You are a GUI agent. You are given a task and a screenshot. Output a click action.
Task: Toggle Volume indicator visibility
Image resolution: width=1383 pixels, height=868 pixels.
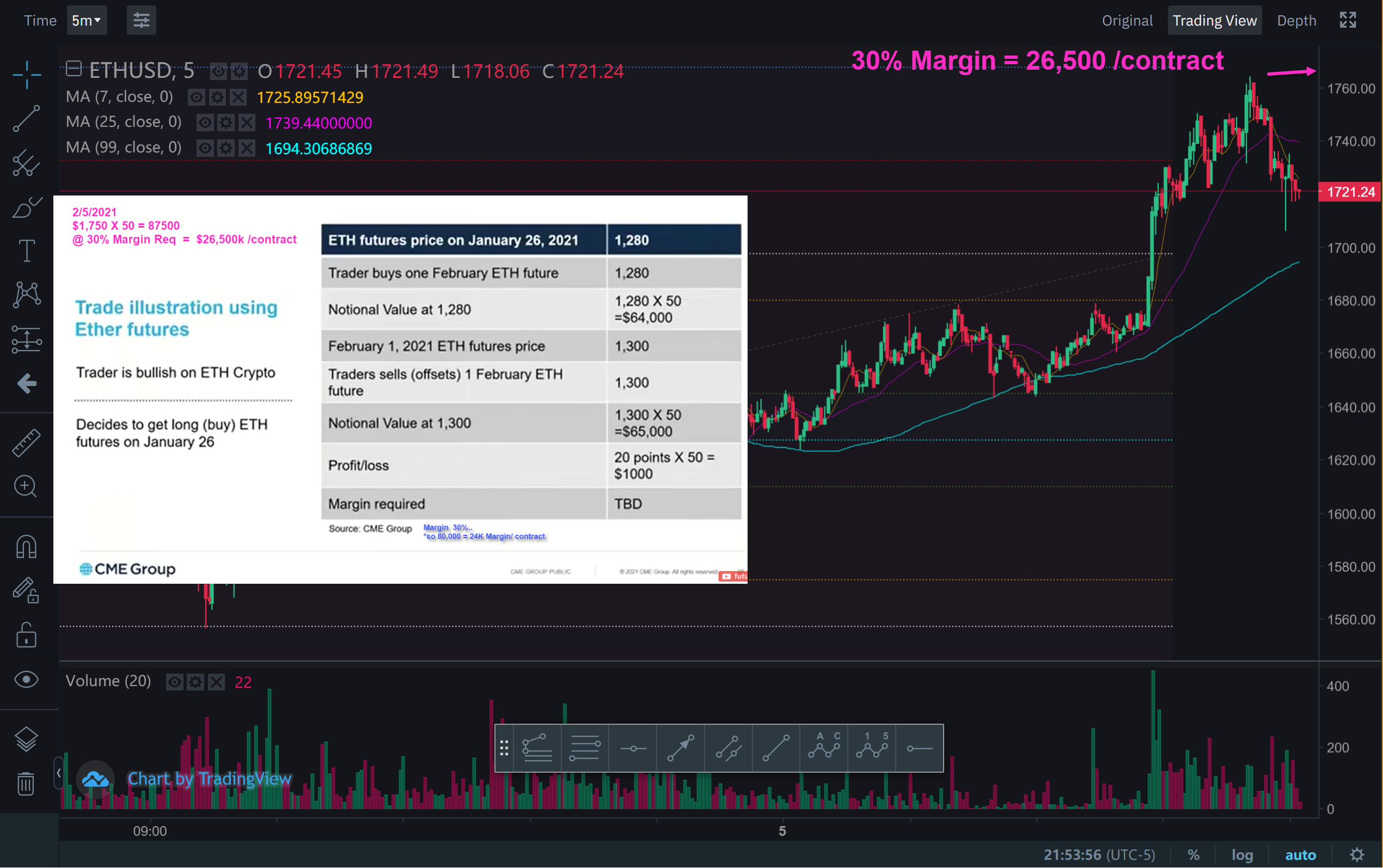tap(174, 681)
